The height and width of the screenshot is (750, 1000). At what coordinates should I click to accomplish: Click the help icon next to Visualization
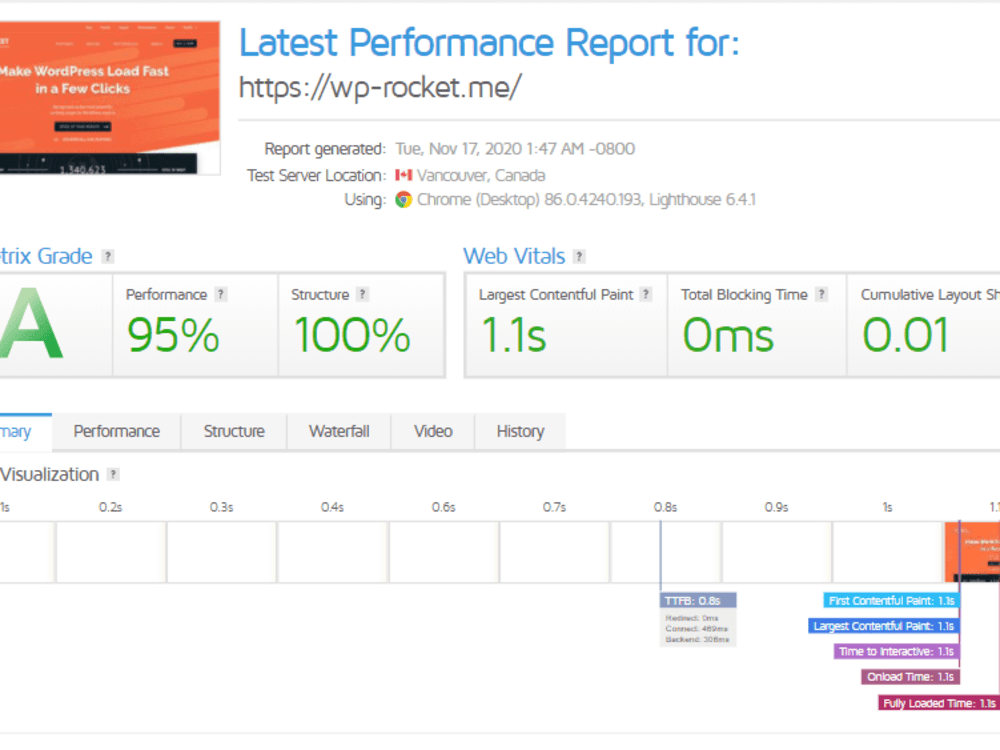[x=113, y=474]
